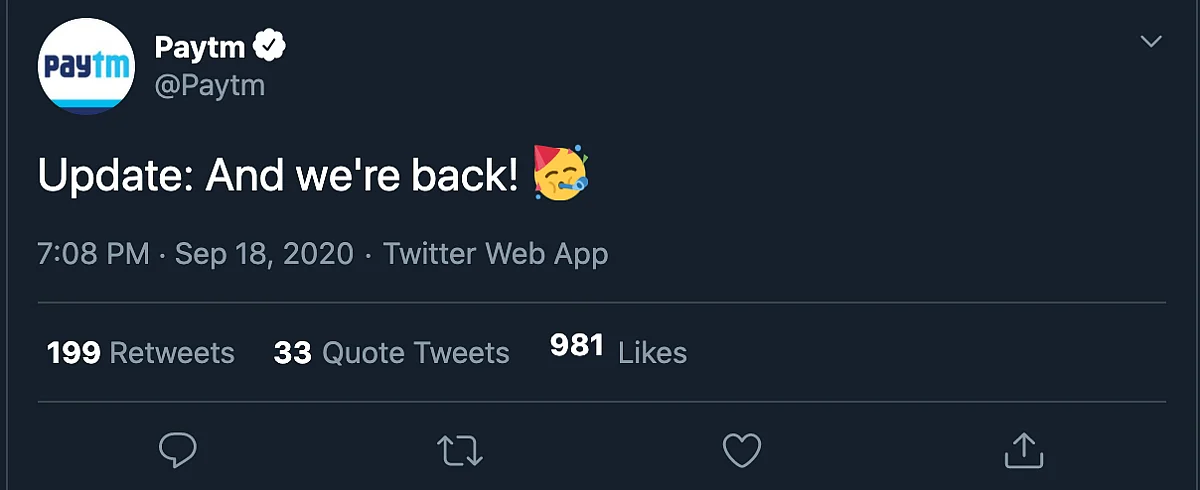Reply to the Paytm tweet via speech bubble icon
This screenshot has width=1200, height=490.
pos(178,450)
